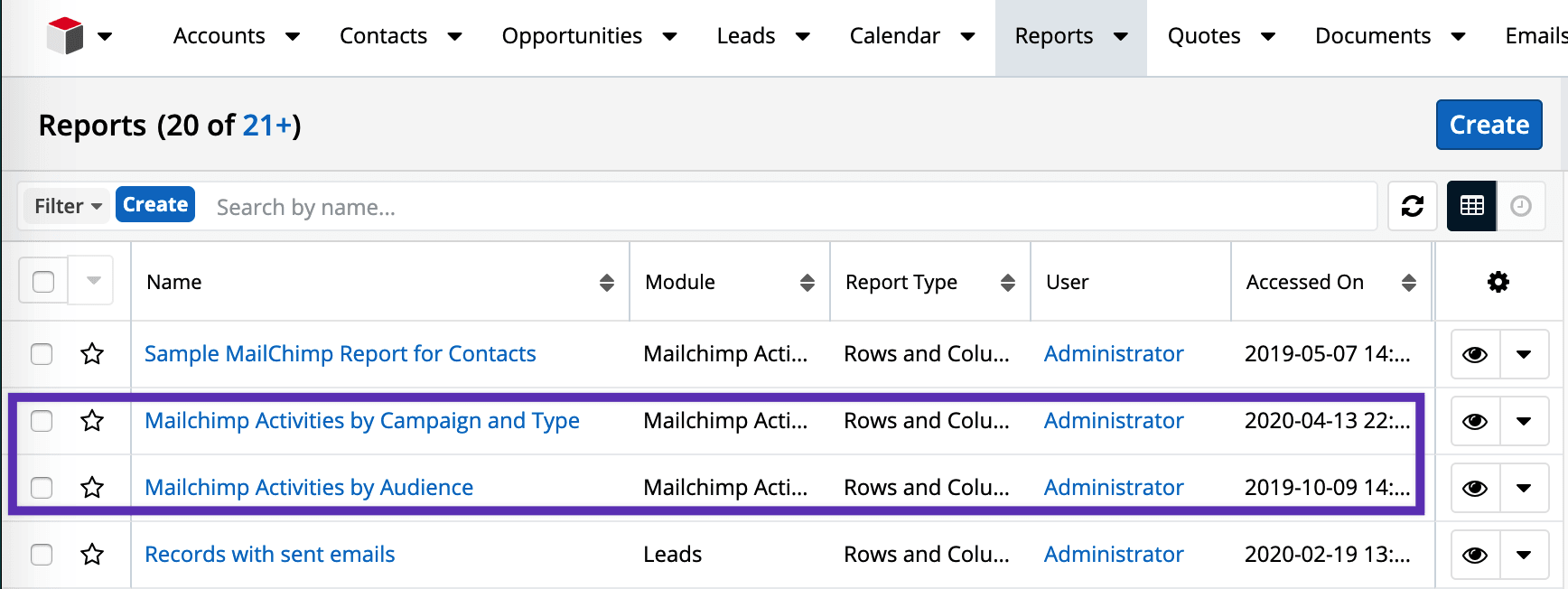The image size is (1568, 589).
Task: Switch to the list grid view
Action: coord(1472,206)
